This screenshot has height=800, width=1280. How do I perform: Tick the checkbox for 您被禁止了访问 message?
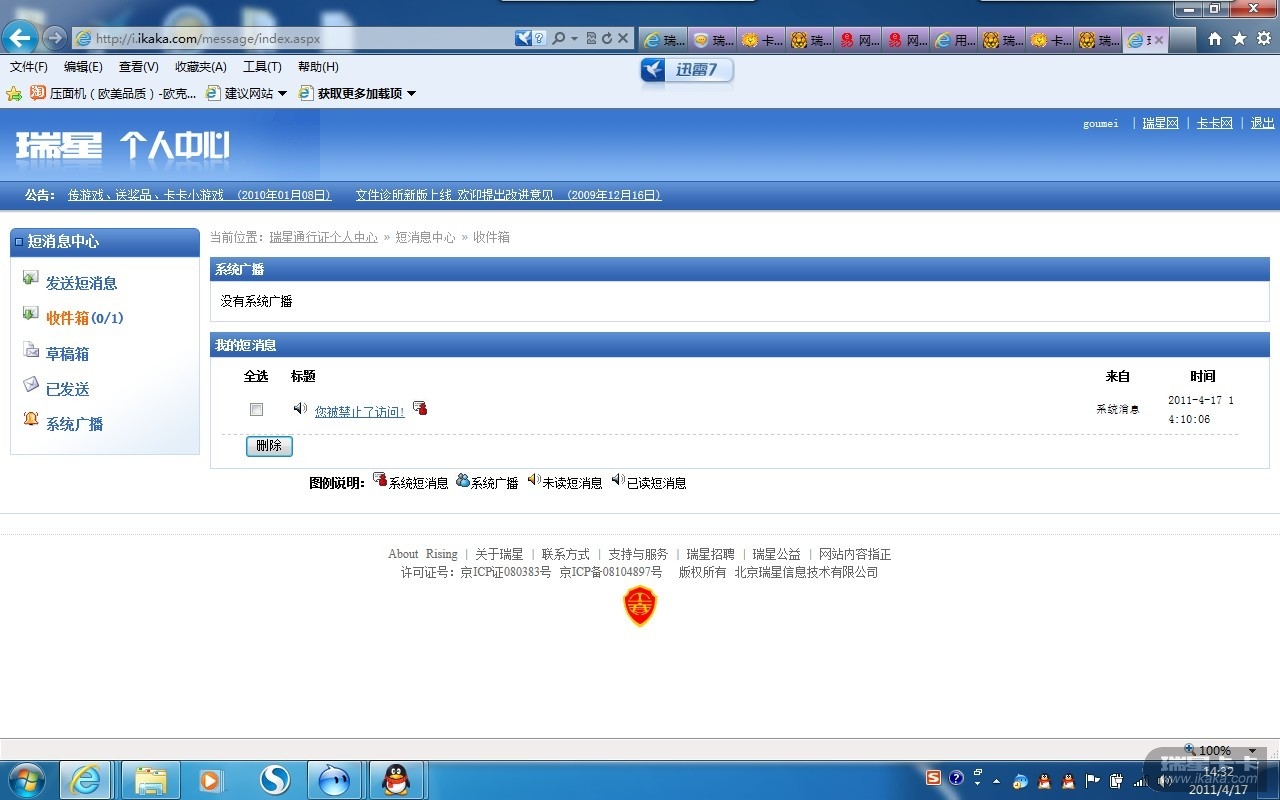[256, 409]
